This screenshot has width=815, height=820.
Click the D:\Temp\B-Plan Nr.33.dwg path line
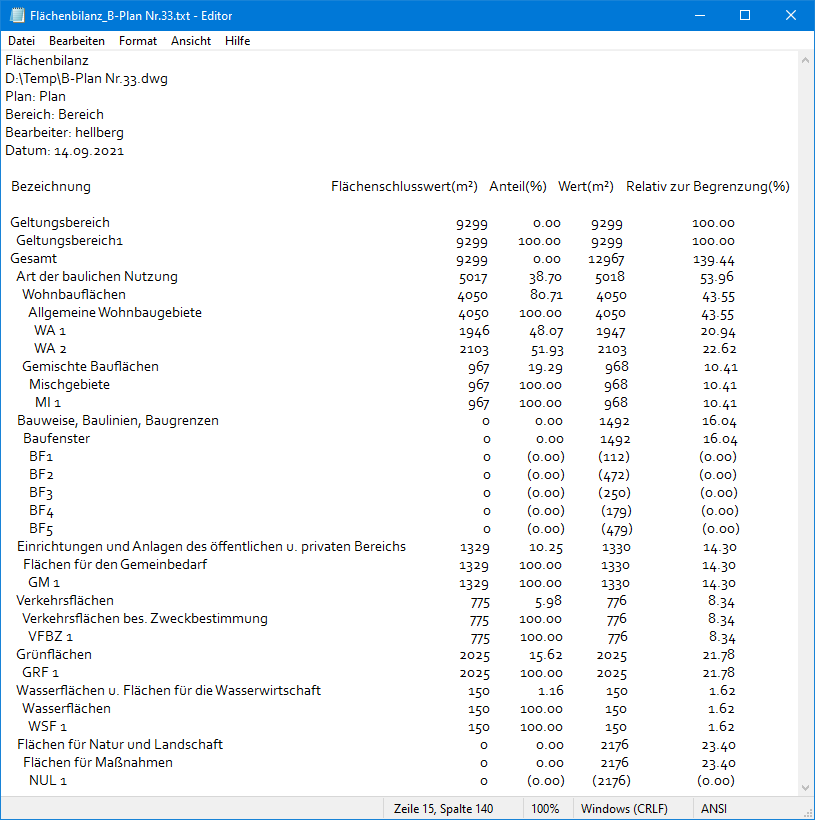[x=86, y=79]
